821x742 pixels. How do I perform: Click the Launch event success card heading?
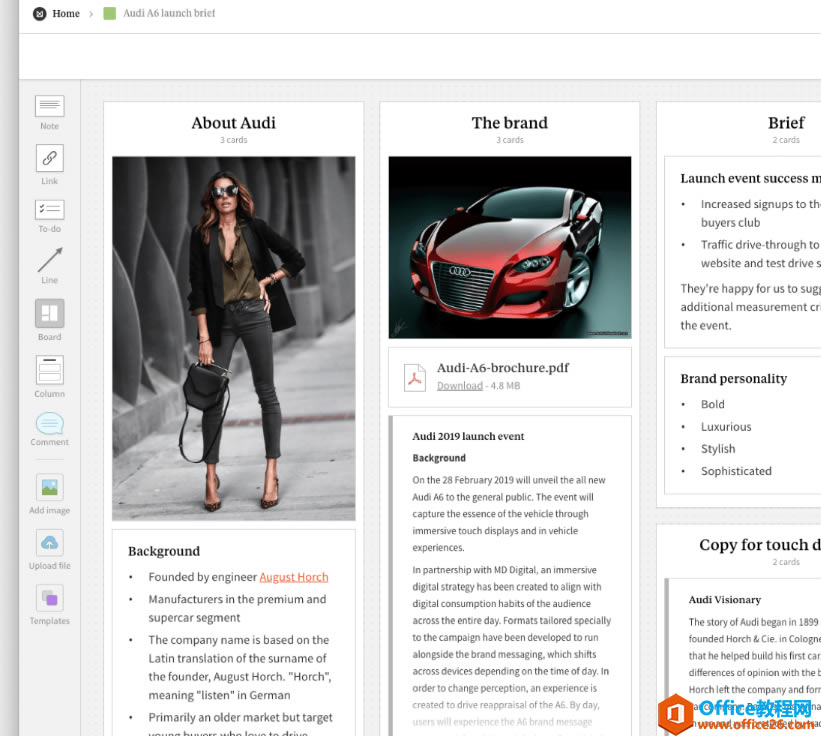pyautogui.click(x=750, y=179)
